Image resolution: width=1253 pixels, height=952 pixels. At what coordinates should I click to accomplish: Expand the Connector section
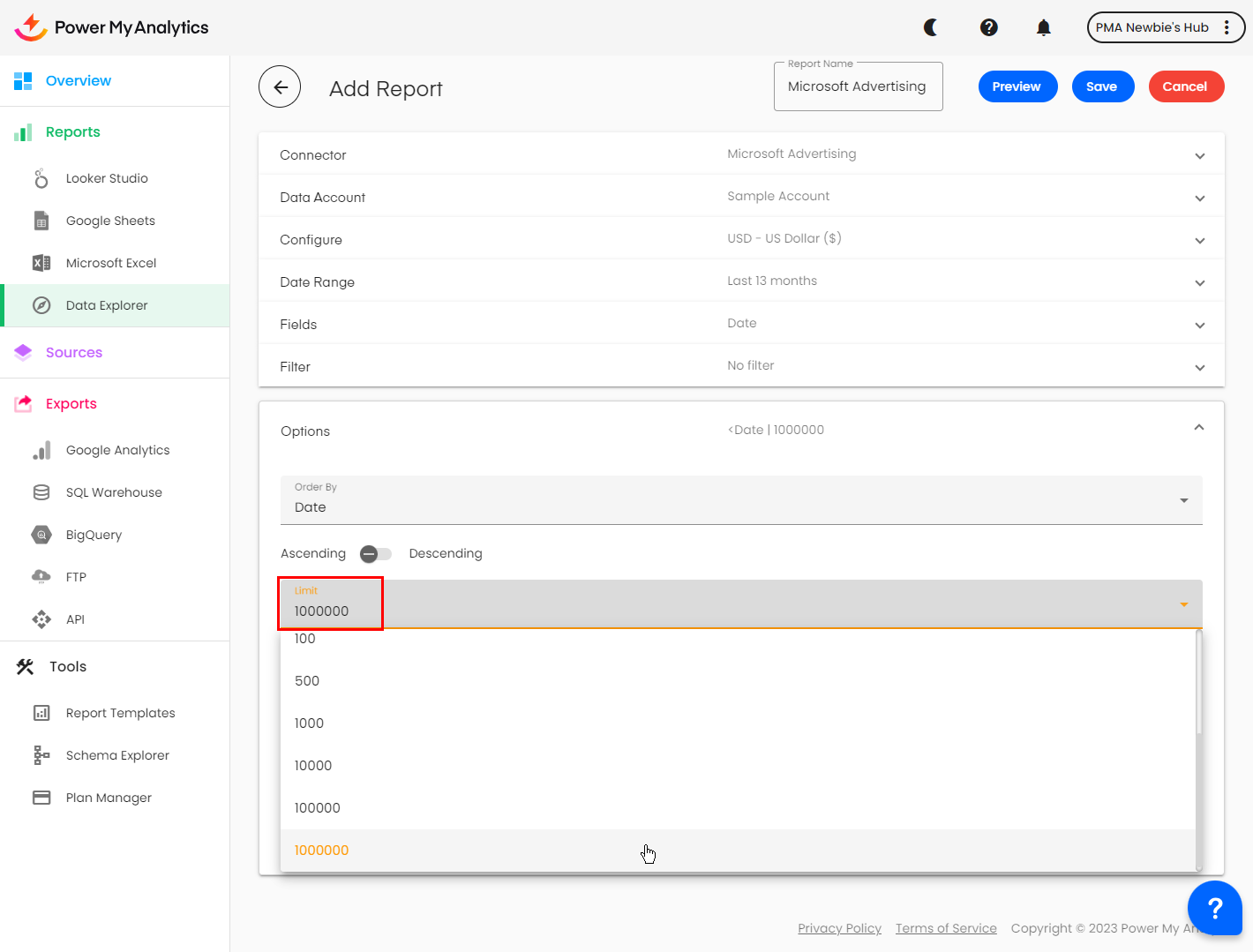tap(1199, 156)
